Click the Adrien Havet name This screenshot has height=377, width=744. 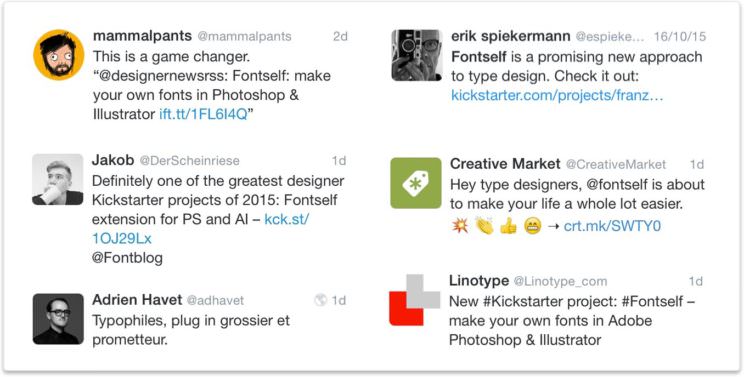137,300
